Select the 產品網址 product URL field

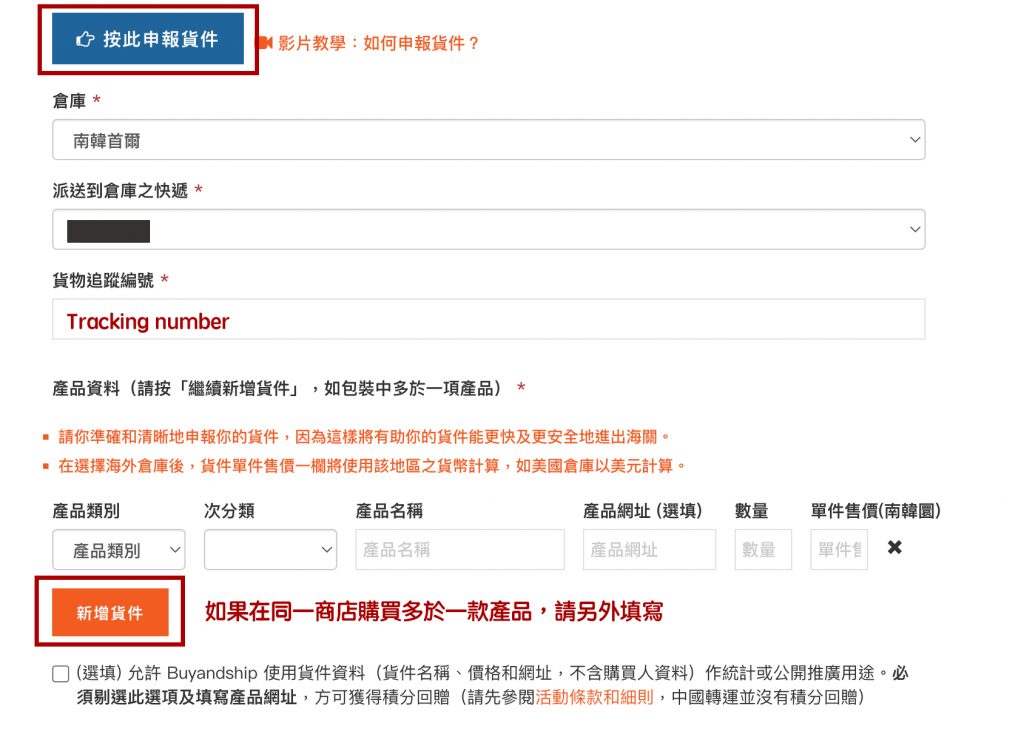(x=649, y=550)
